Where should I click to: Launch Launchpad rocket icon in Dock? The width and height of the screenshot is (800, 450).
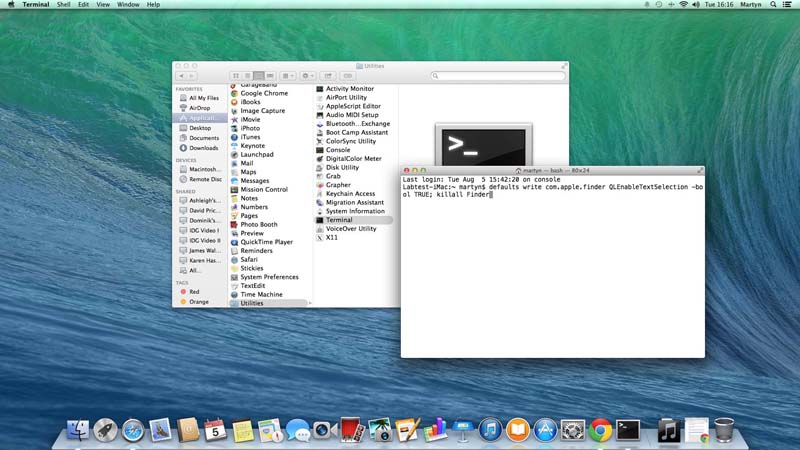pos(105,430)
